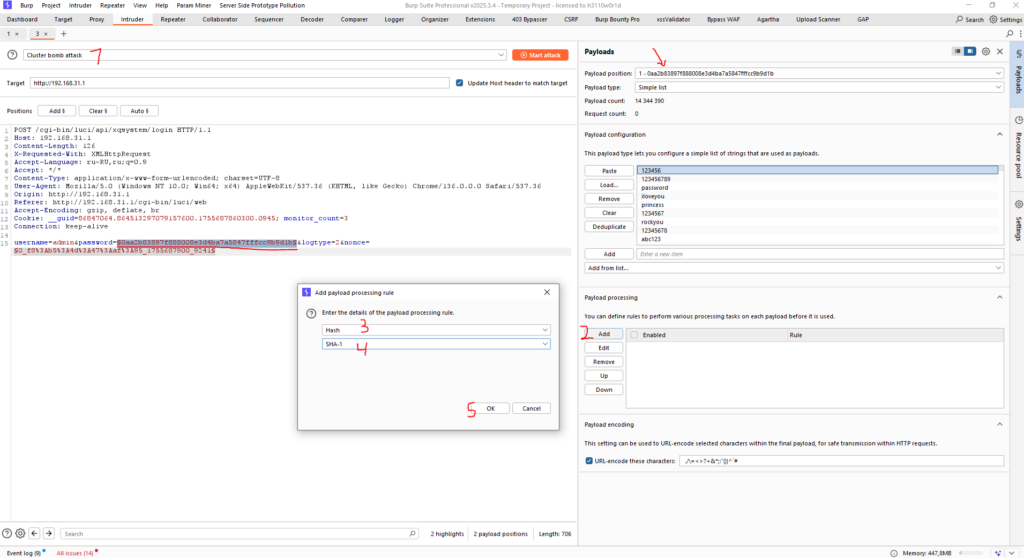Close Intruder tab 3
1024x558 pixels.
tap(46, 34)
